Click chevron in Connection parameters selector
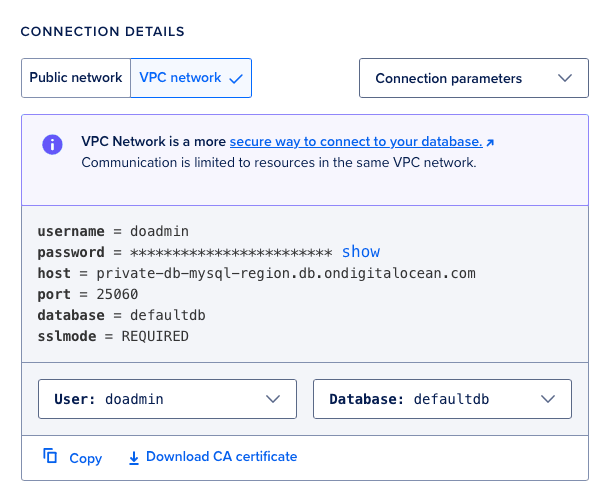Image resolution: width=607 pixels, height=492 pixels. [564, 78]
